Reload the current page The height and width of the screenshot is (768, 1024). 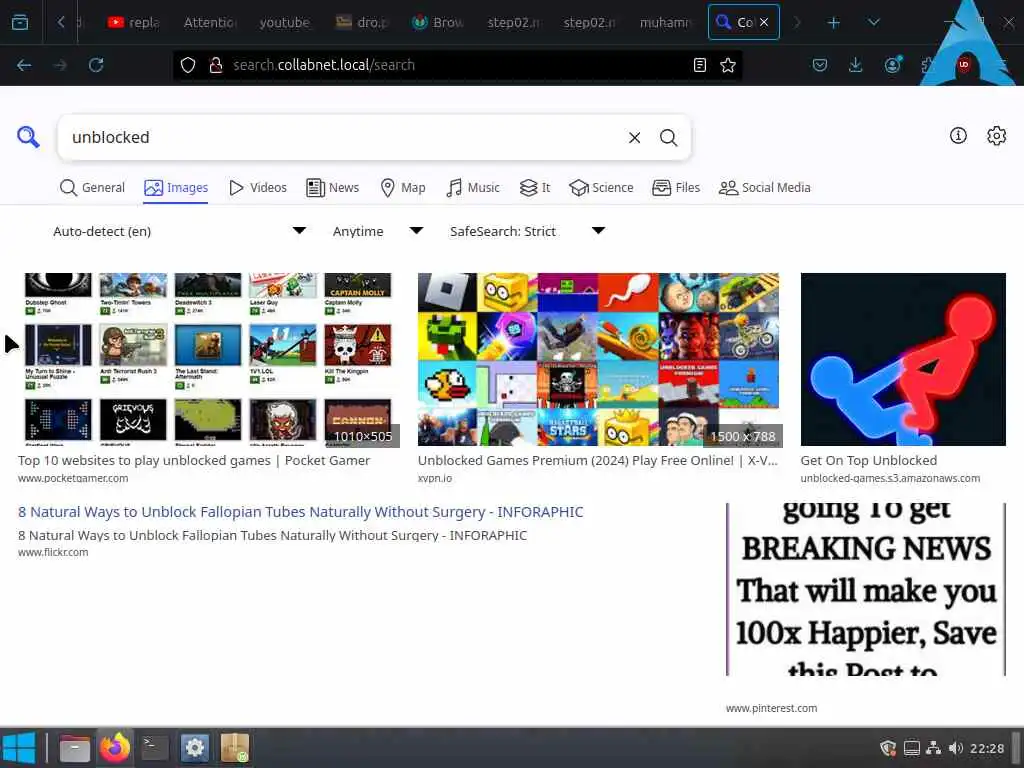point(96,65)
